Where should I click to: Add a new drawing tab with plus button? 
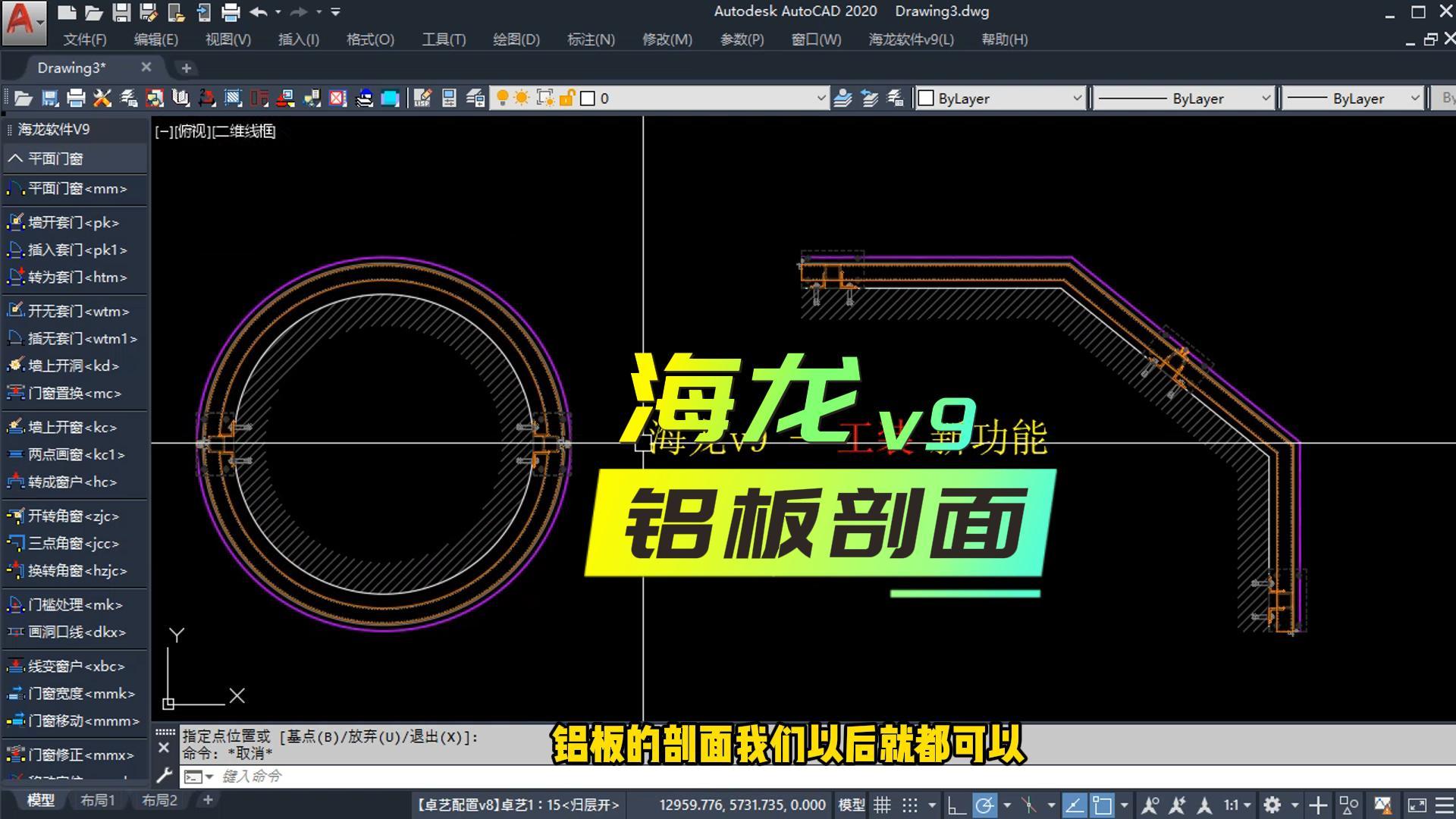[186, 68]
